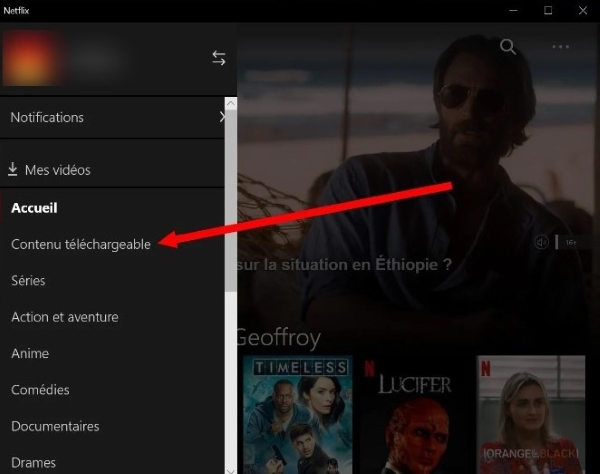
Task: Go to Séries category
Action: pos(28,281)
